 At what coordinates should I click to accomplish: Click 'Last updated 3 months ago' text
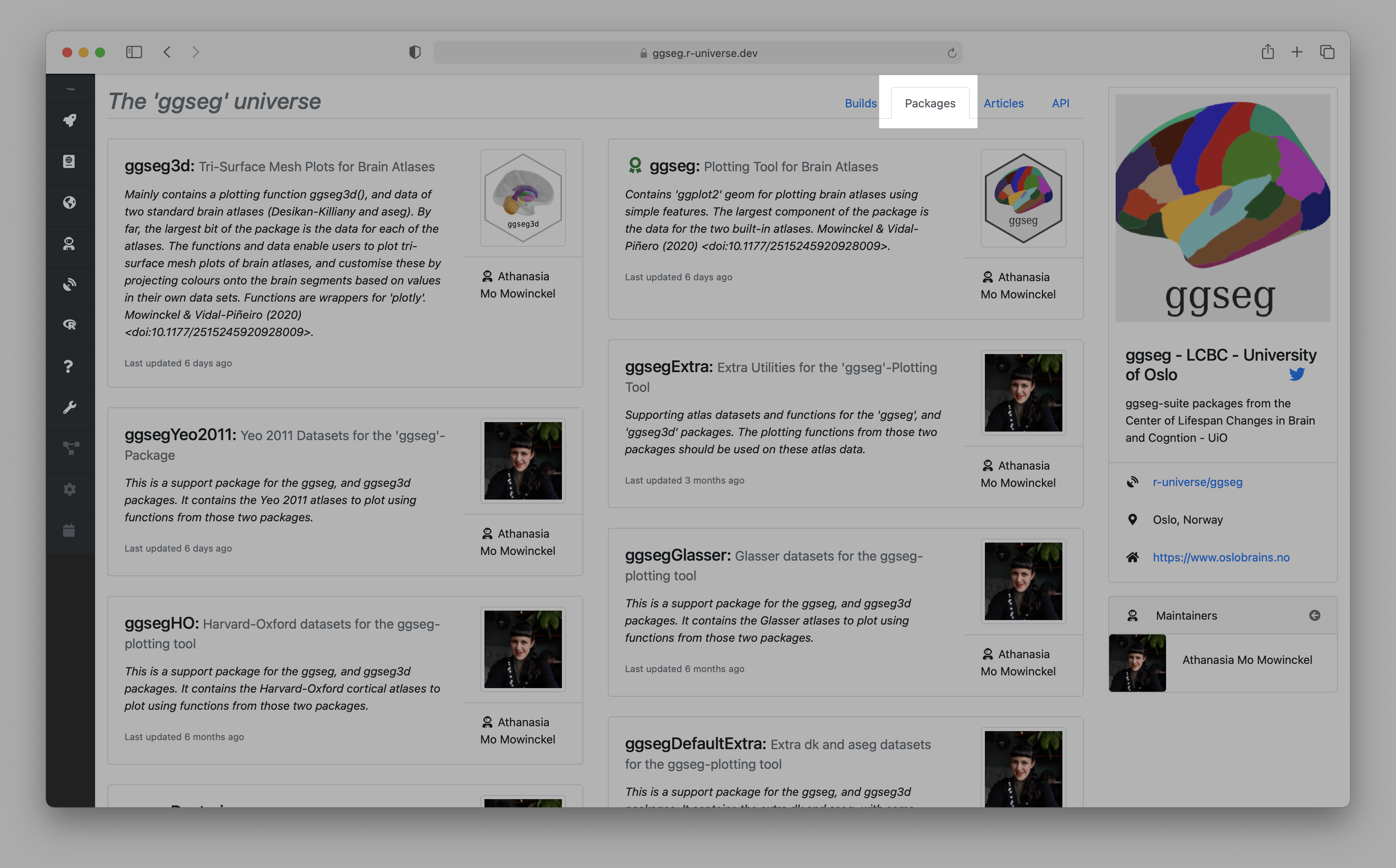(684, 480)
